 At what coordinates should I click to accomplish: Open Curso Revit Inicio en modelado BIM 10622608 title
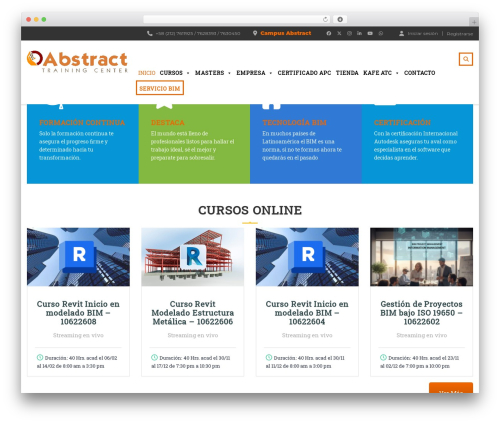78,313
